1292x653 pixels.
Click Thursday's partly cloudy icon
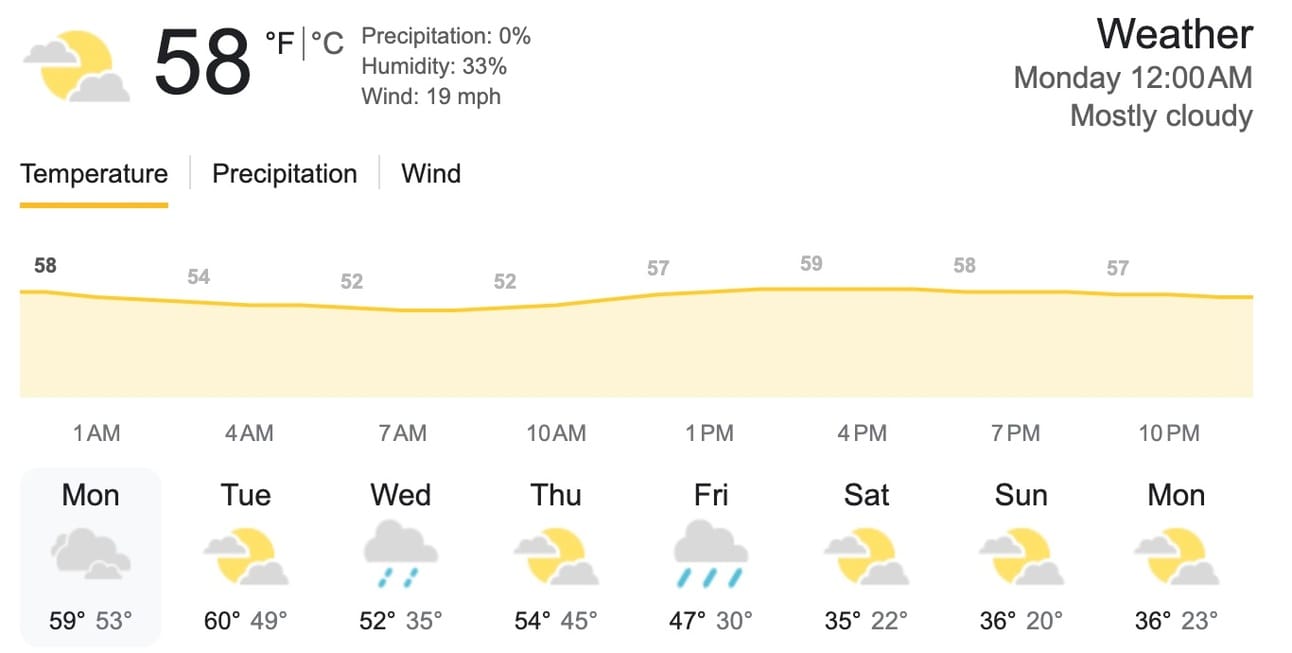click(556, 557)
